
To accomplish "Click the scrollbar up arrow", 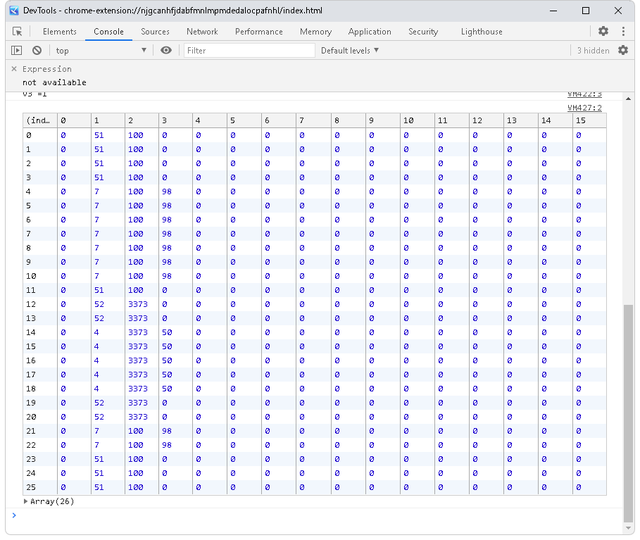I will pos(629,98).
